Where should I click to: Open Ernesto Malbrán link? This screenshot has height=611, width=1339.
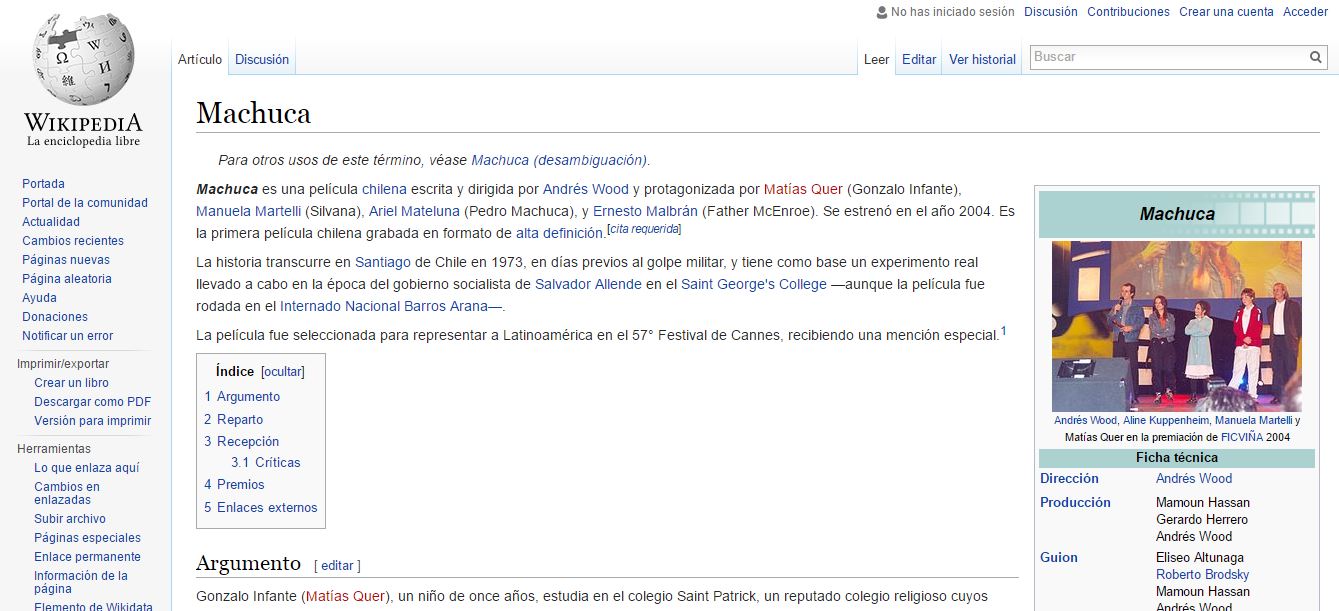(x=645, y=211)
